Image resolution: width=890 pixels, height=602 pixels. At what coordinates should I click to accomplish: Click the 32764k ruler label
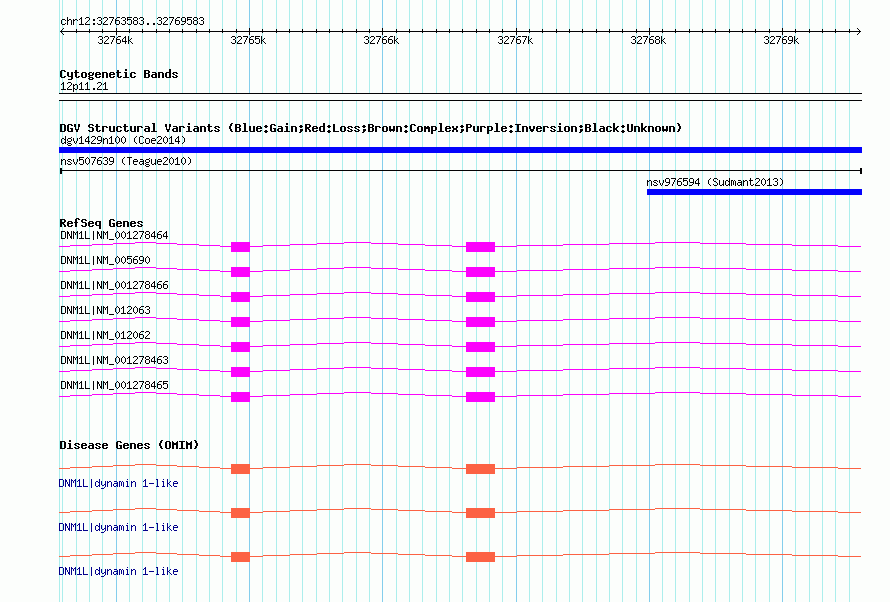point(115,40)
